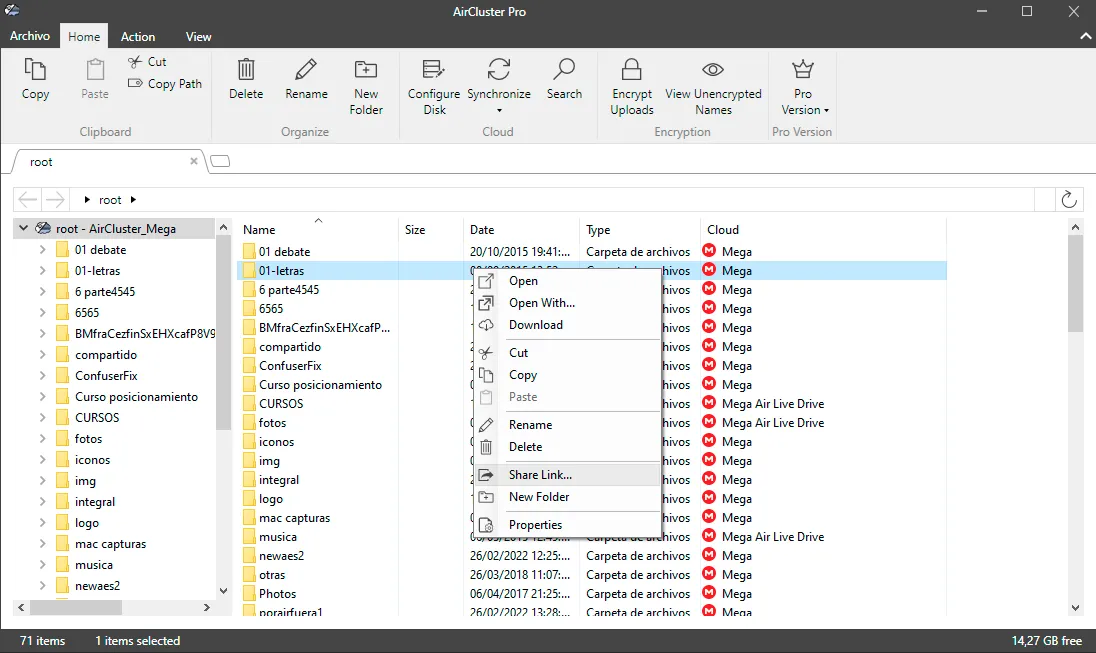Sort file list by Name column header
The image size is (1096, 653).
(318, 229)
